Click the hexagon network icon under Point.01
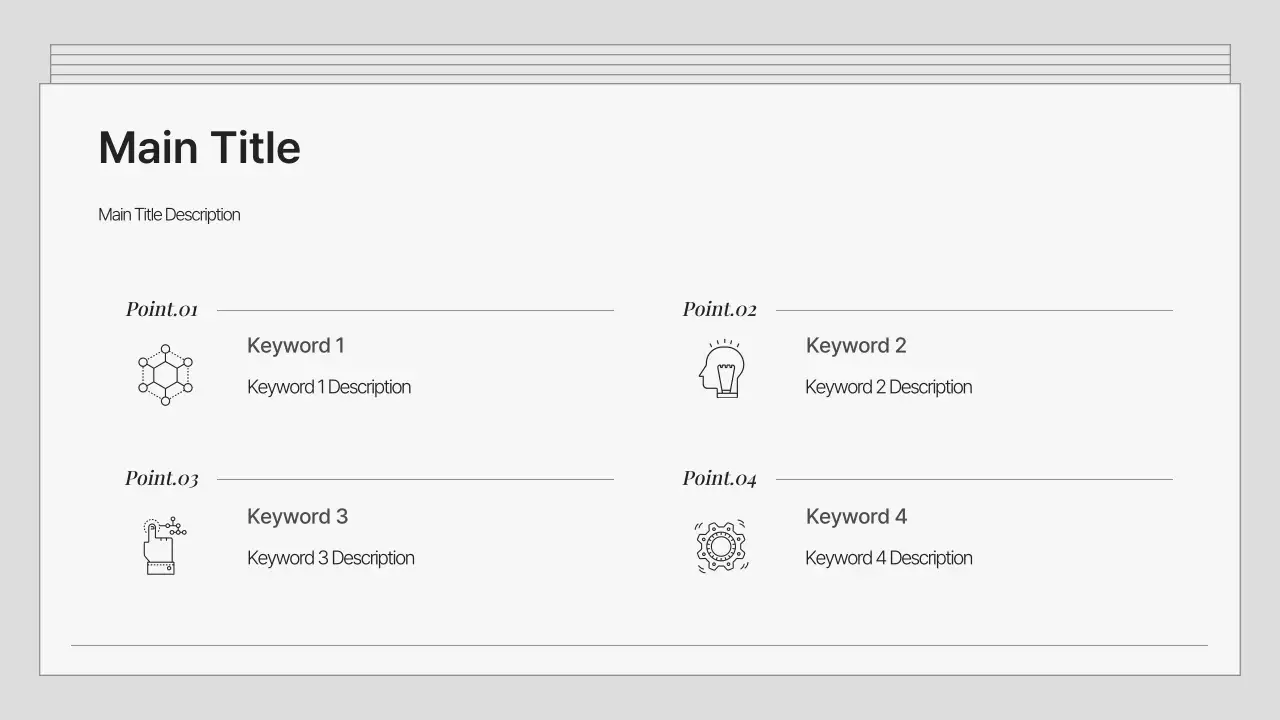This screenshot has height=720, width=1280. (165, 375)
